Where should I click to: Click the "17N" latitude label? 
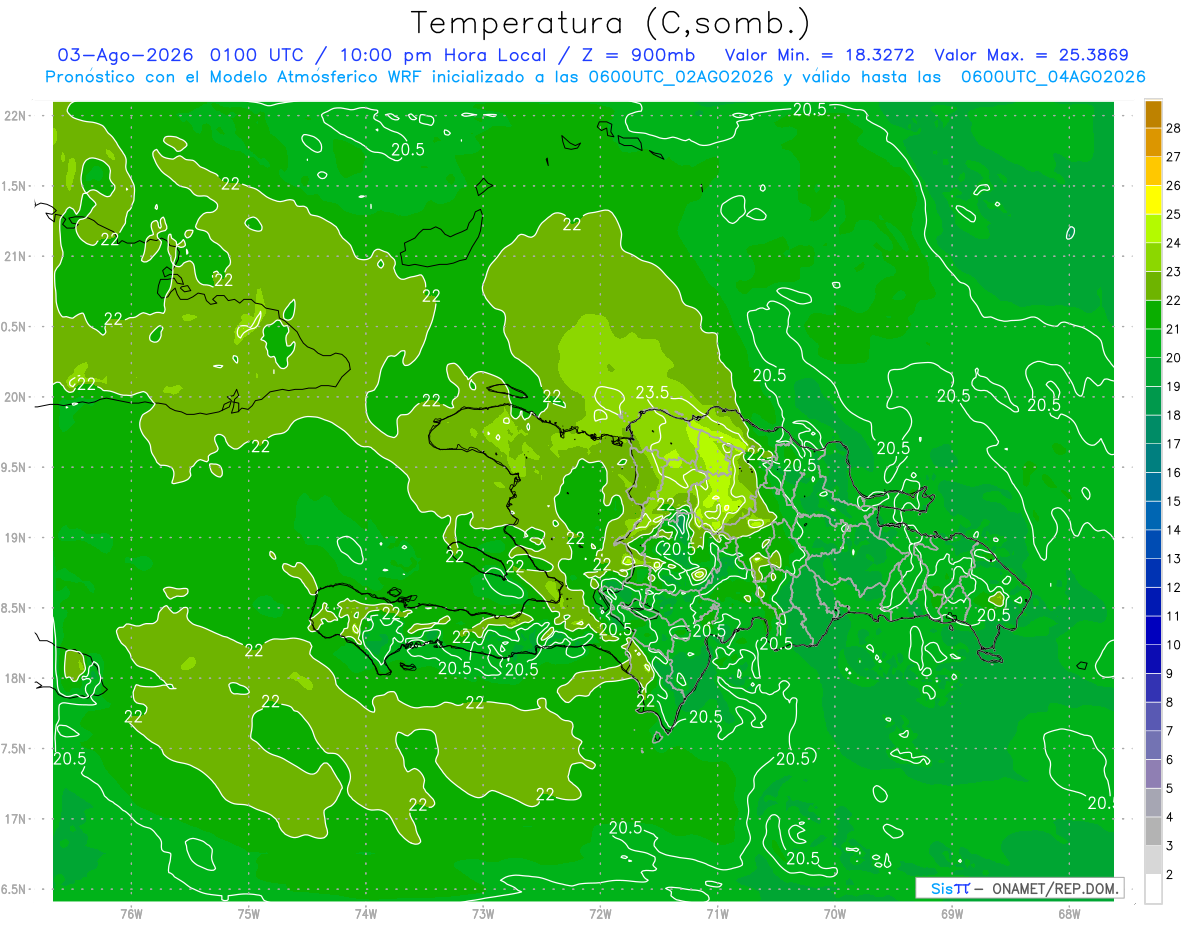(x=14, y=820)
